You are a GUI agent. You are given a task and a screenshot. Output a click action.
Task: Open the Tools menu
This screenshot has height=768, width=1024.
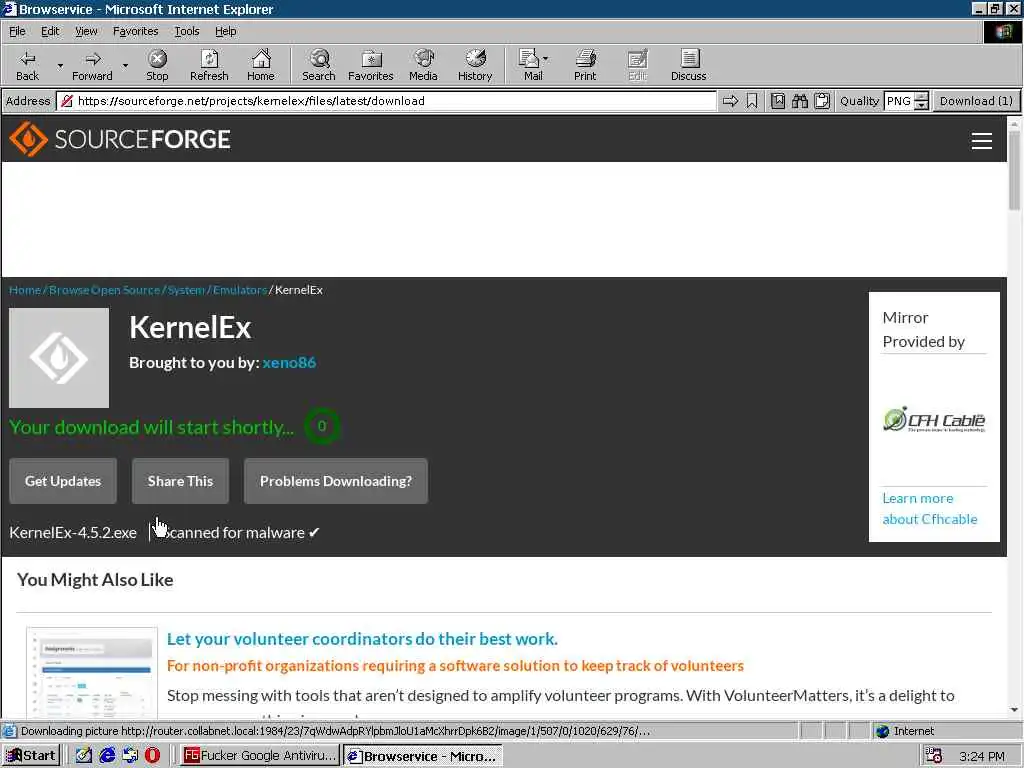[x=186, y=31]
